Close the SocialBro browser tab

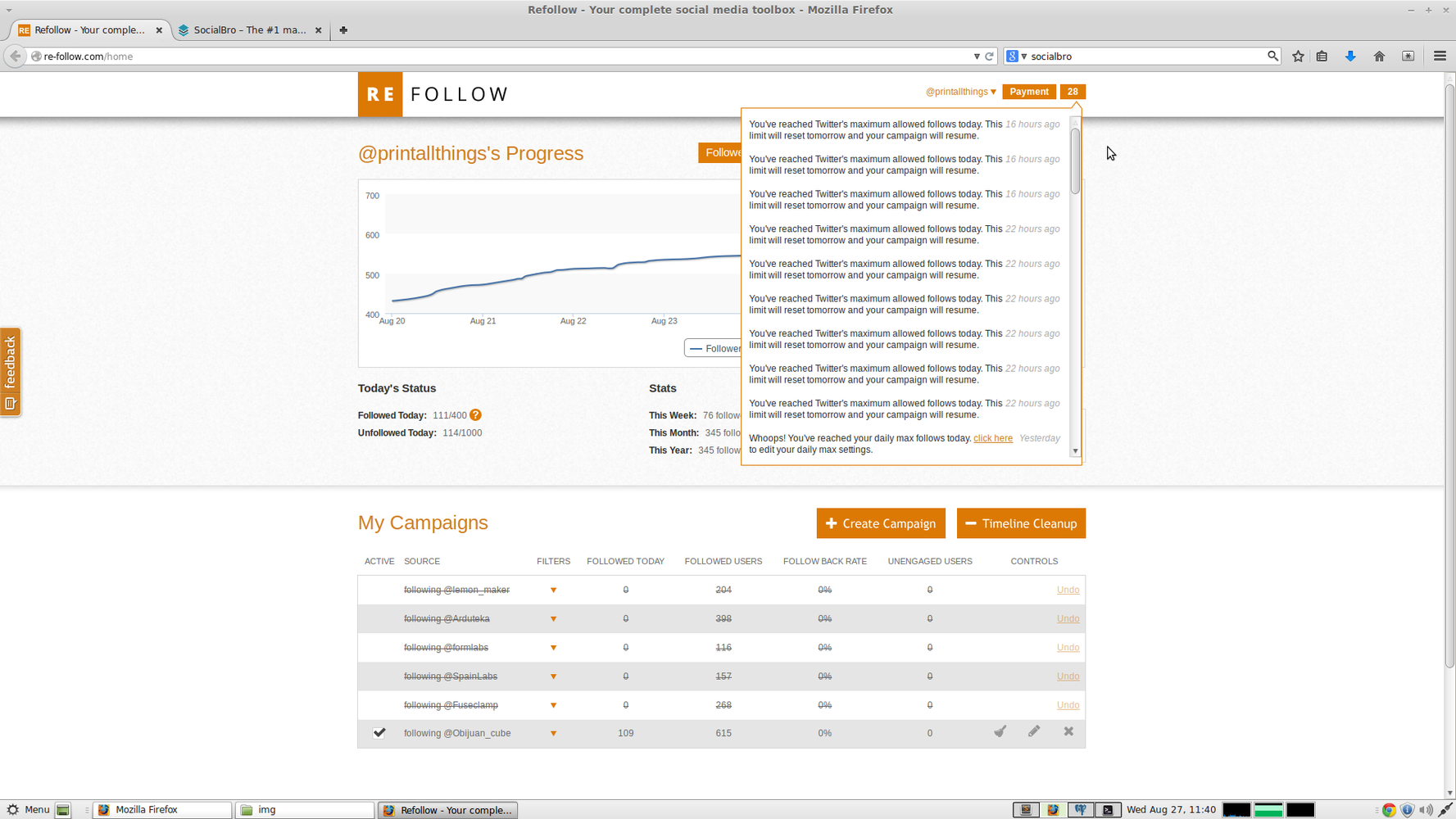(x=318, y=30)
